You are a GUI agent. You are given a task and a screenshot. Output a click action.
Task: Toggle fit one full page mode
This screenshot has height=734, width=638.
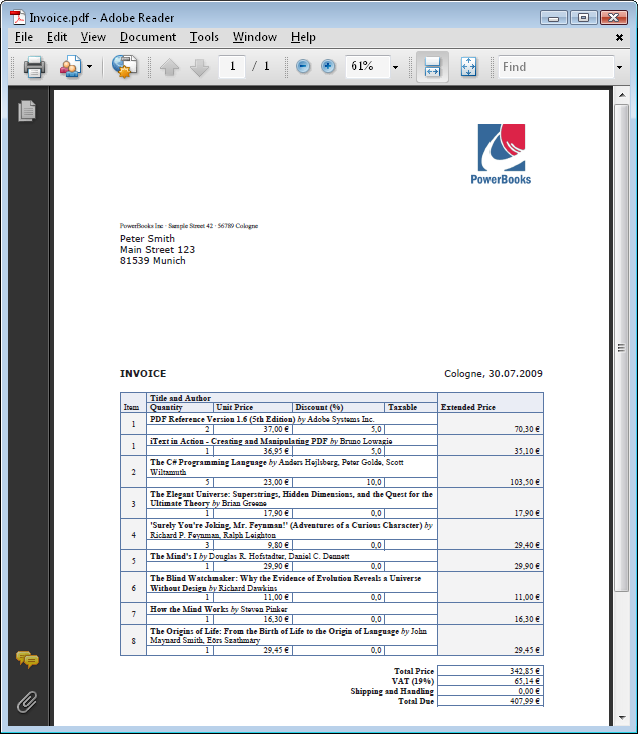click(x=468, y=67)
